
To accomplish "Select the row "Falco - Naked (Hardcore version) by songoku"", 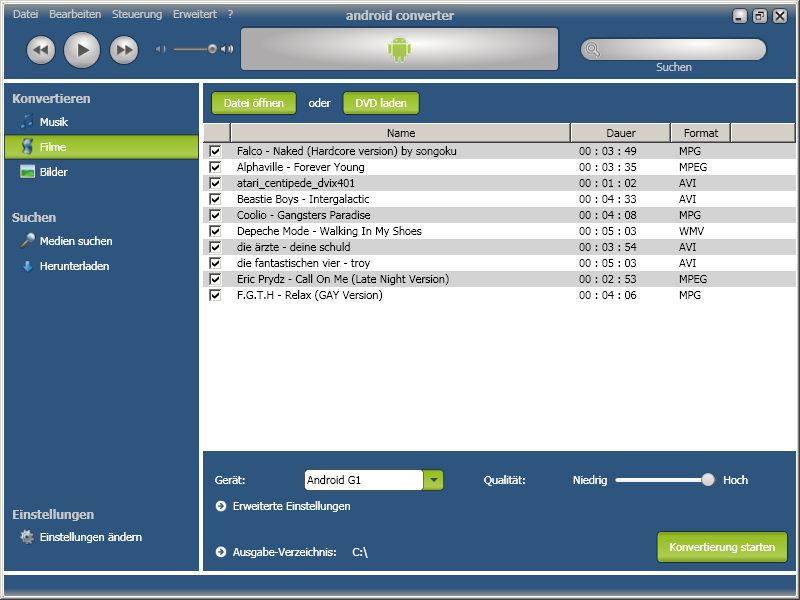I will tap(499, 151).
